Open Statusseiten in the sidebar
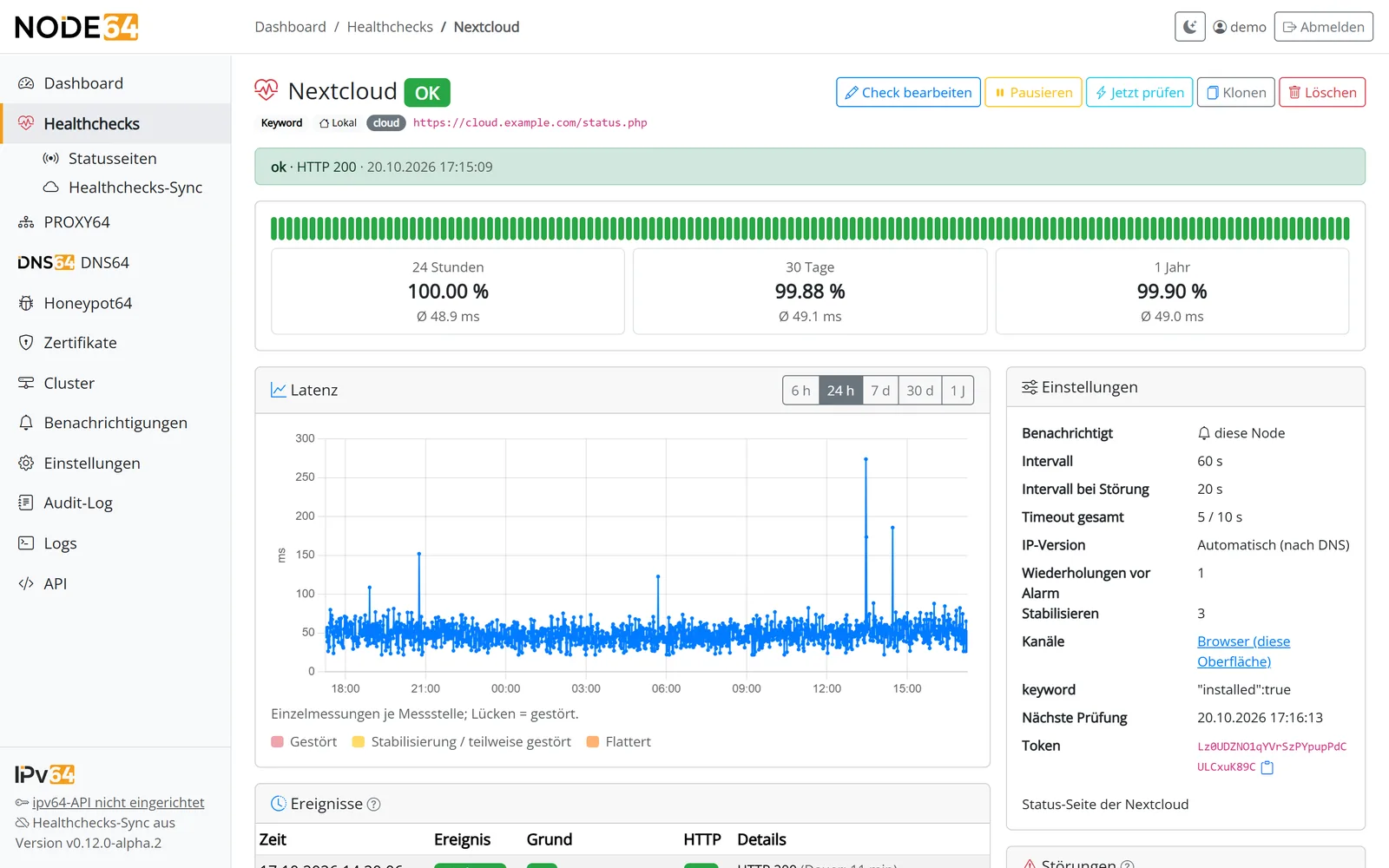 click(115, 159)
